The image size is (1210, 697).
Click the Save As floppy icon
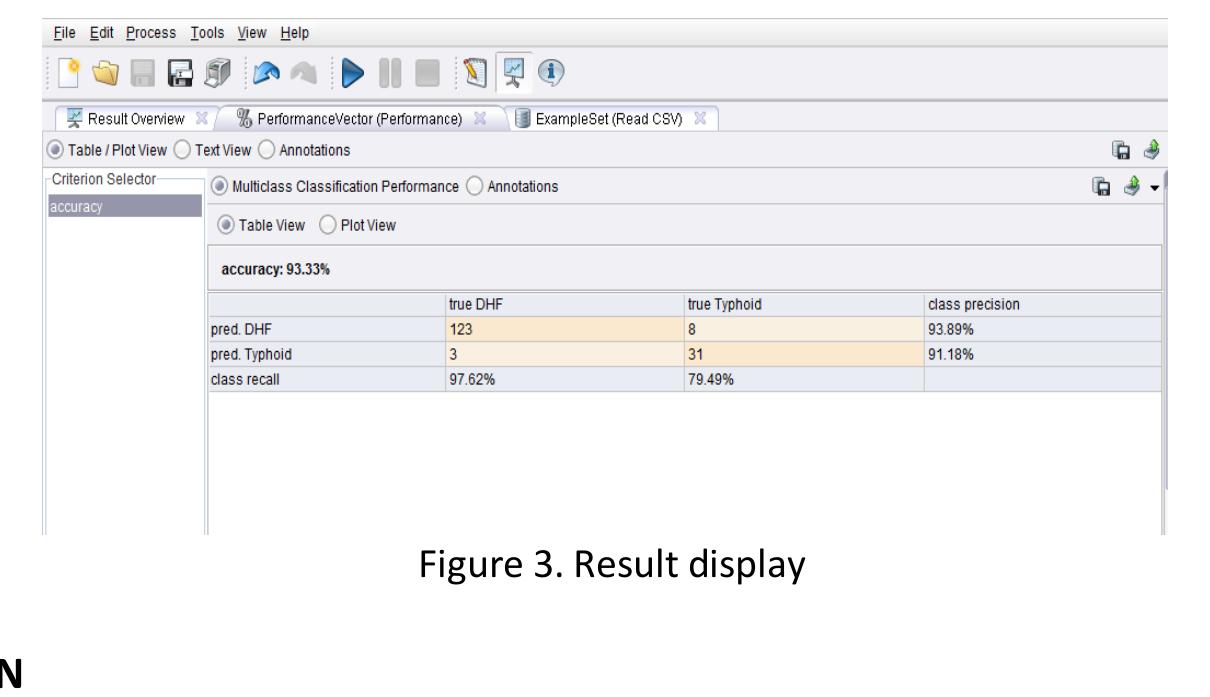pyautogui.click(x=178, y=74)
